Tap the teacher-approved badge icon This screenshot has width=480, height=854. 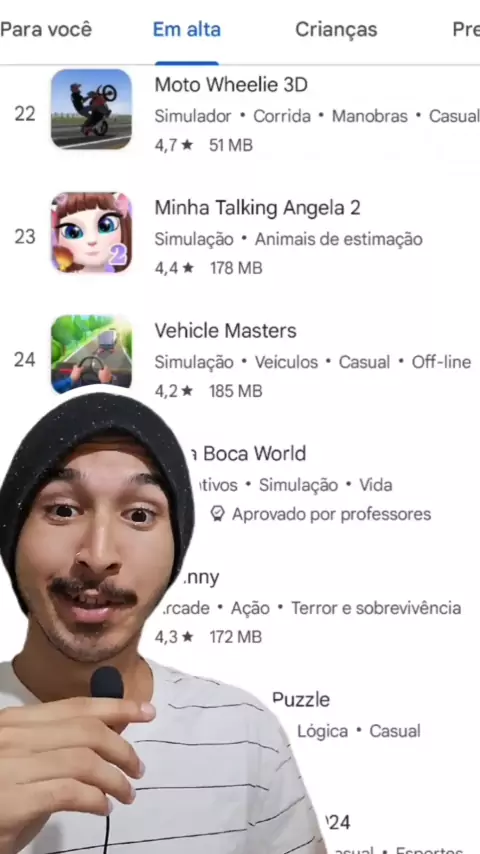pos(217,514)
